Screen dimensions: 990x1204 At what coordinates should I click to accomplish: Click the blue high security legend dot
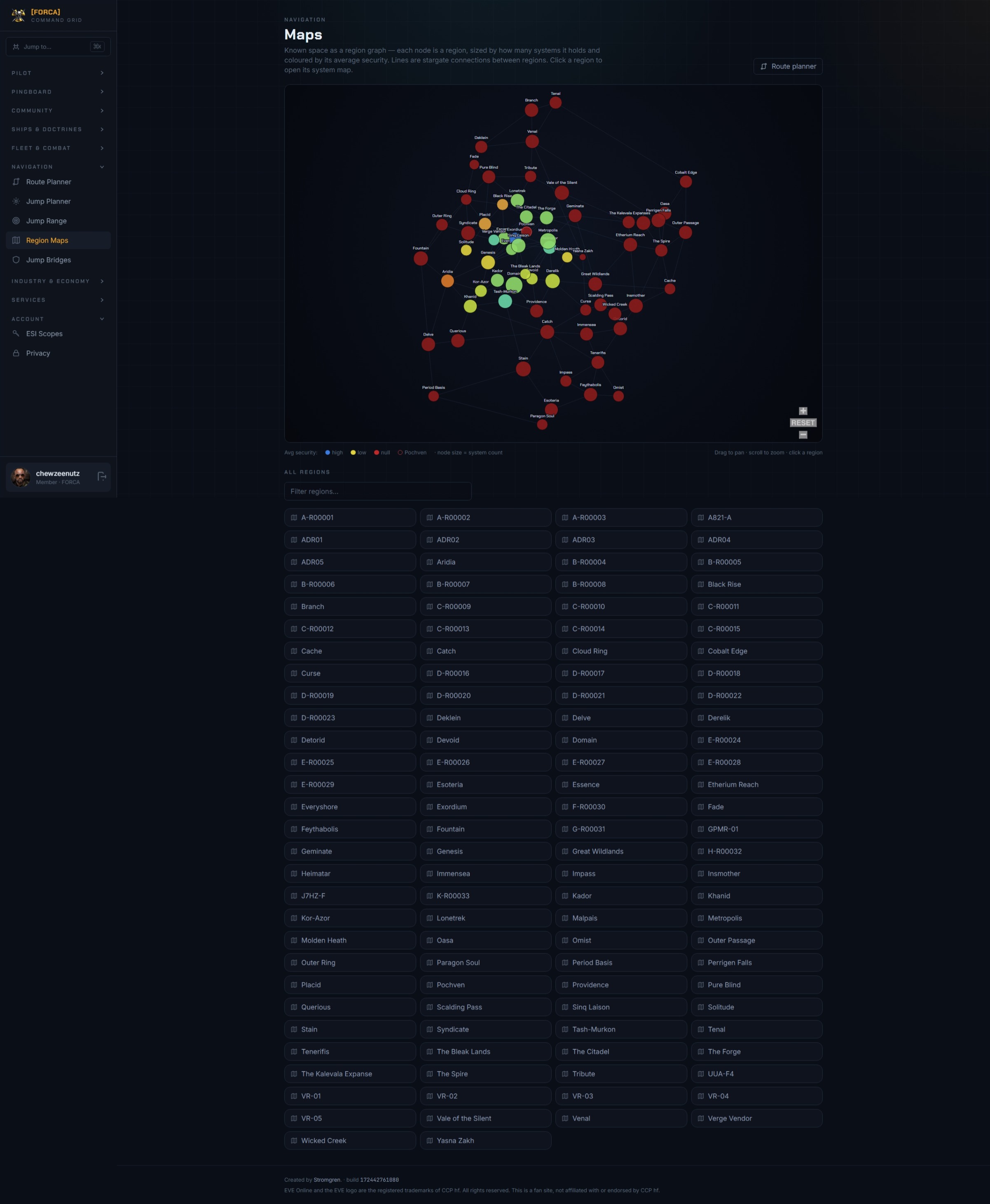pos(328,453)
